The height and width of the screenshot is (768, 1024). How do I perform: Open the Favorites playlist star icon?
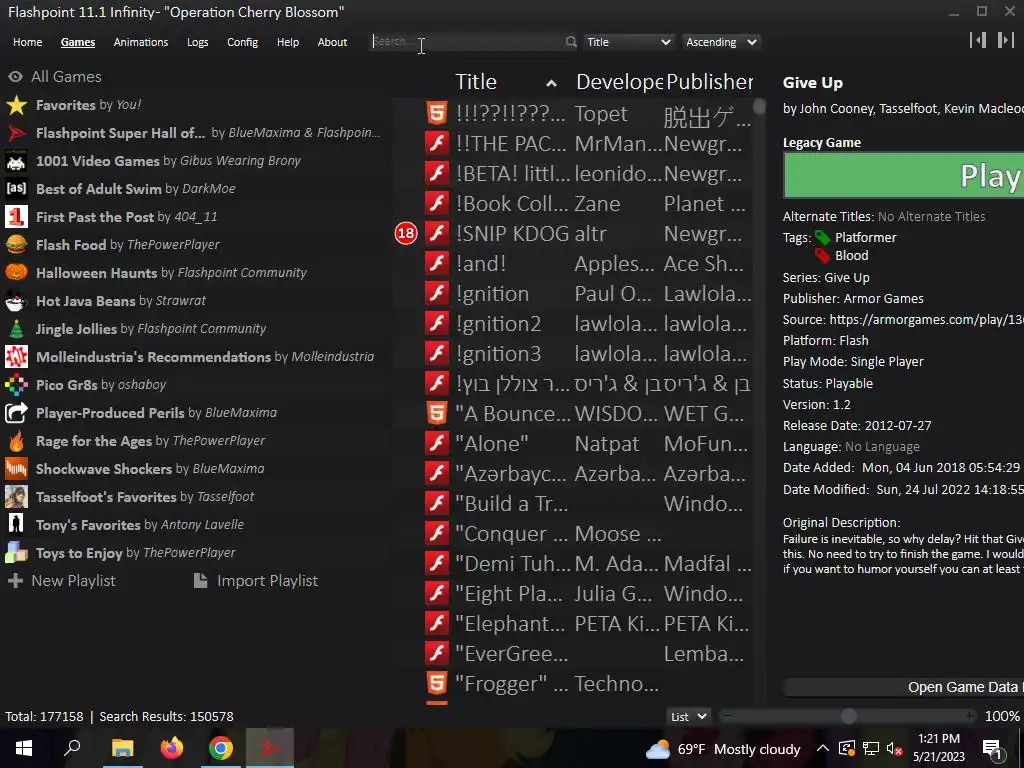tap(16, 104)
